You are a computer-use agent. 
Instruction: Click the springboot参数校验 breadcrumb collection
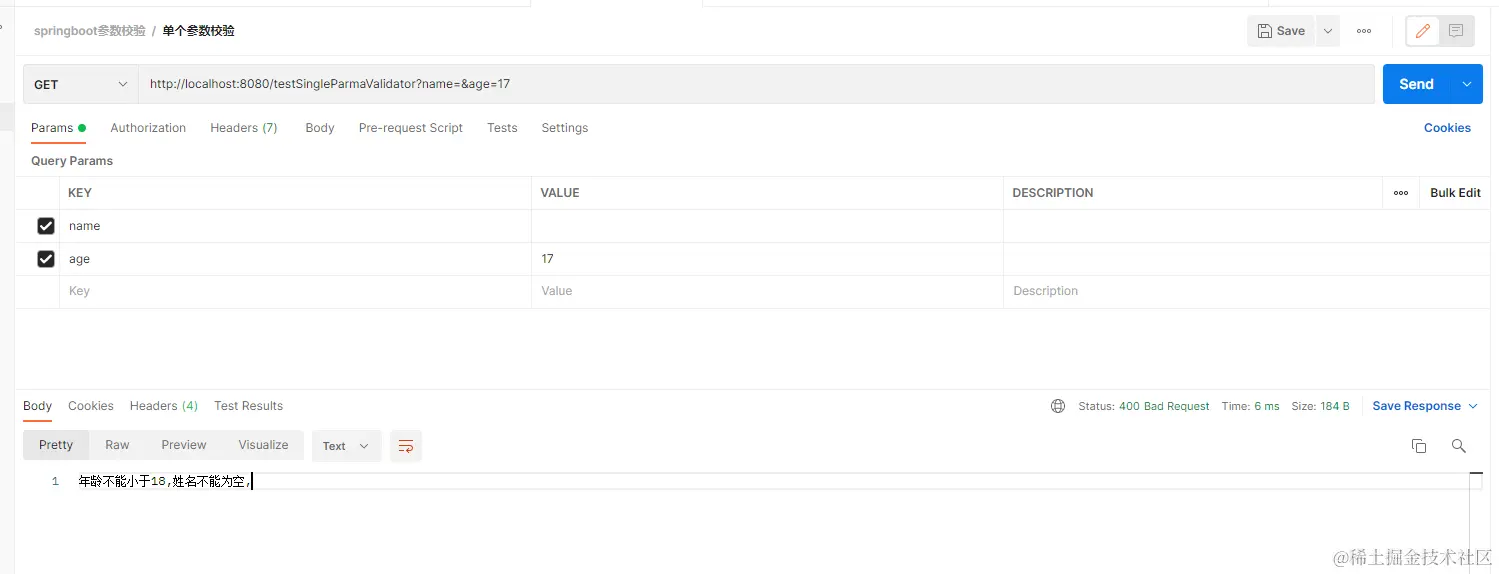[x=89, y=31]
